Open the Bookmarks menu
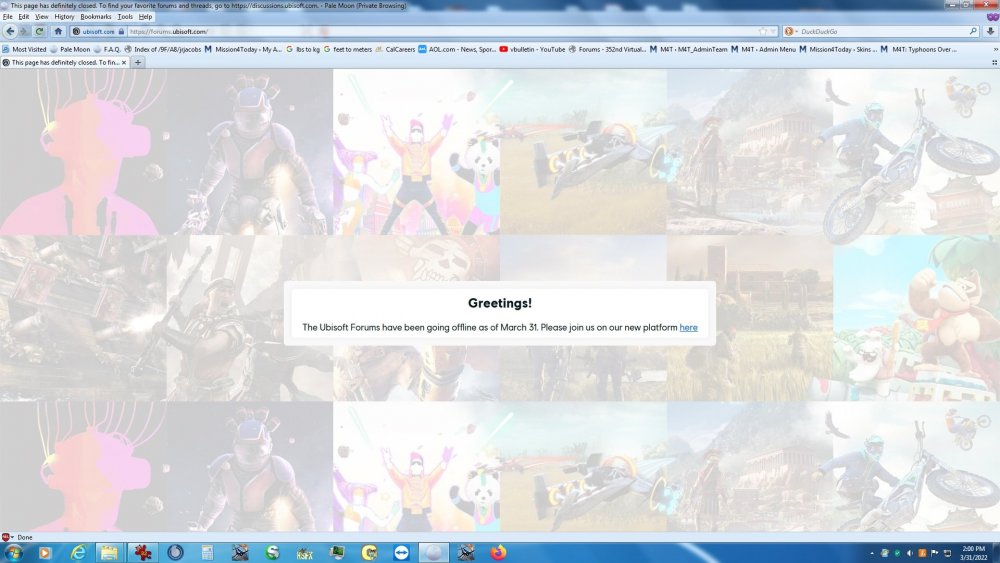This screenshot has height=563, width=1000. 96,17
